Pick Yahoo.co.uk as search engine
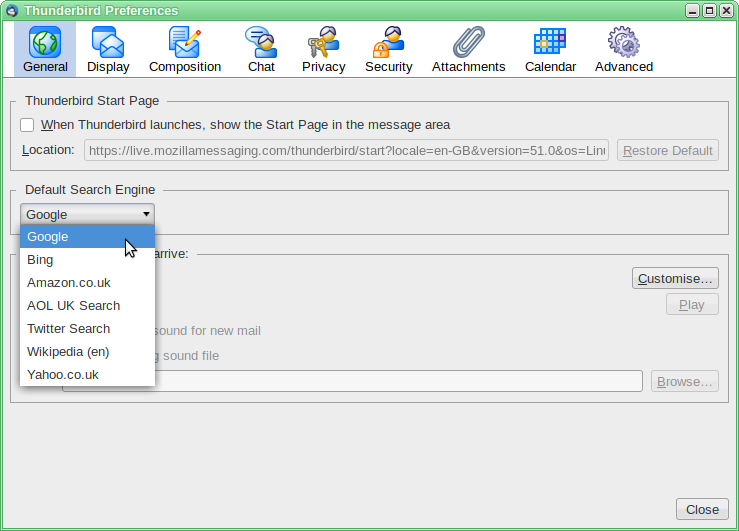Viewport: 739px width, 531px height. 87,375
